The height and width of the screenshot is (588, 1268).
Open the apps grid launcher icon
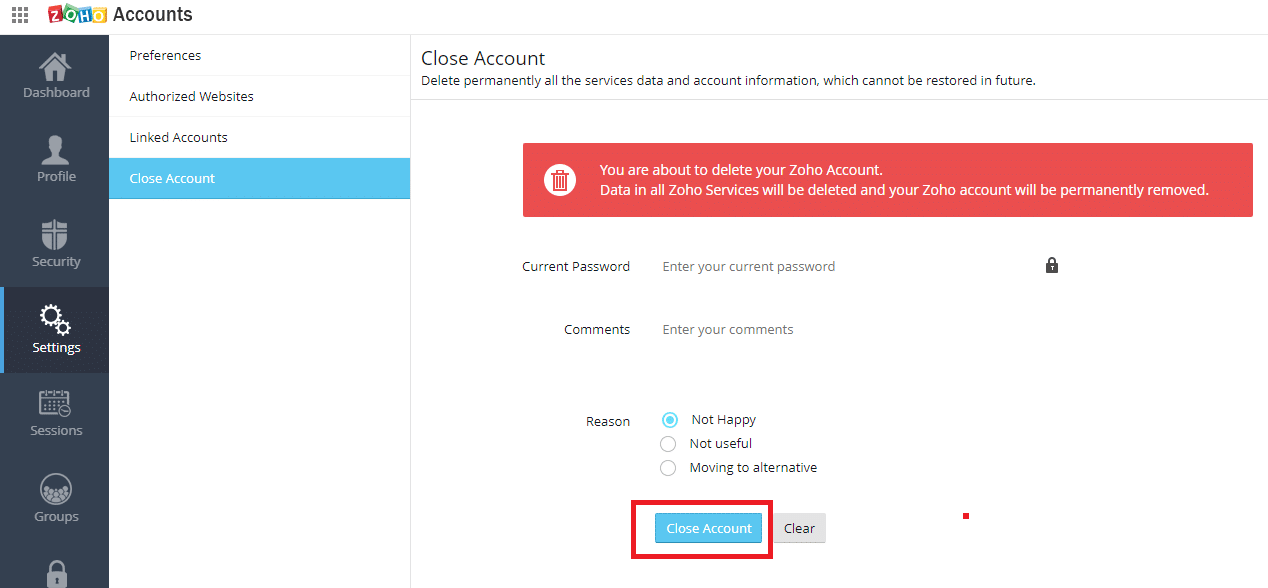19,15
